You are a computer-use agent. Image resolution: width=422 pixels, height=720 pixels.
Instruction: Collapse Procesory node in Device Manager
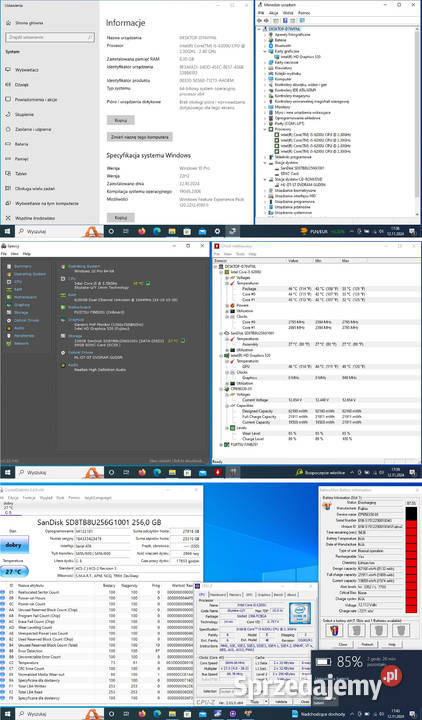coord(265,129)
